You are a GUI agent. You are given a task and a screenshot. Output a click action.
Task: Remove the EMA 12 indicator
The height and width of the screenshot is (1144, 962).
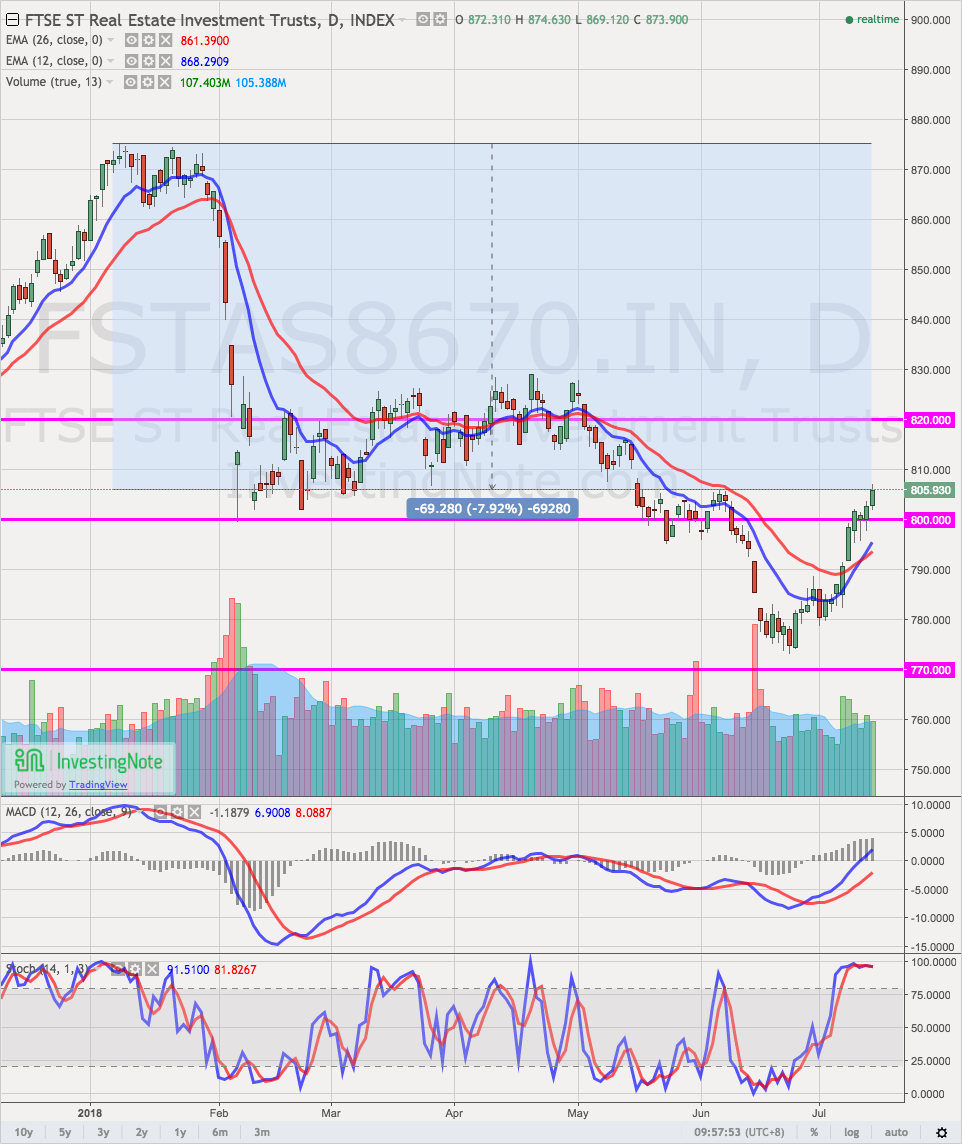(x=162, y=61)
